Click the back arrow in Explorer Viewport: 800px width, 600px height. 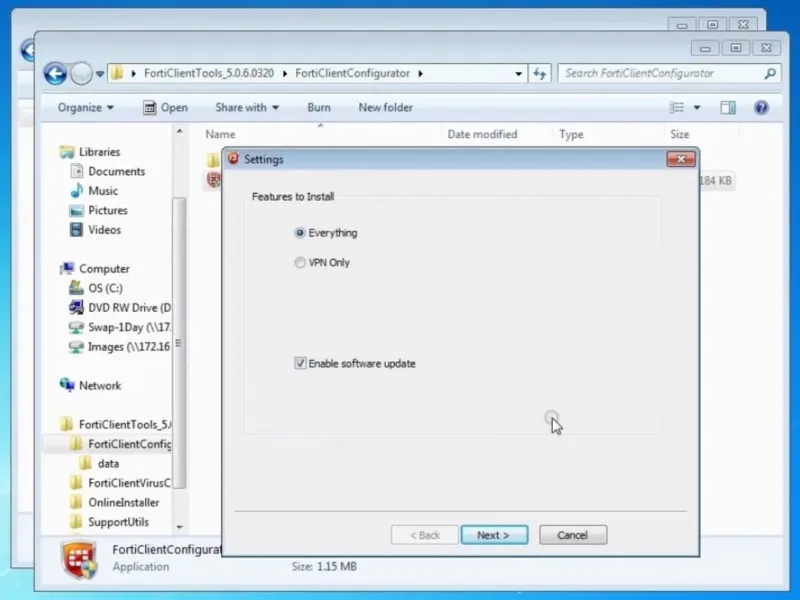55,73
